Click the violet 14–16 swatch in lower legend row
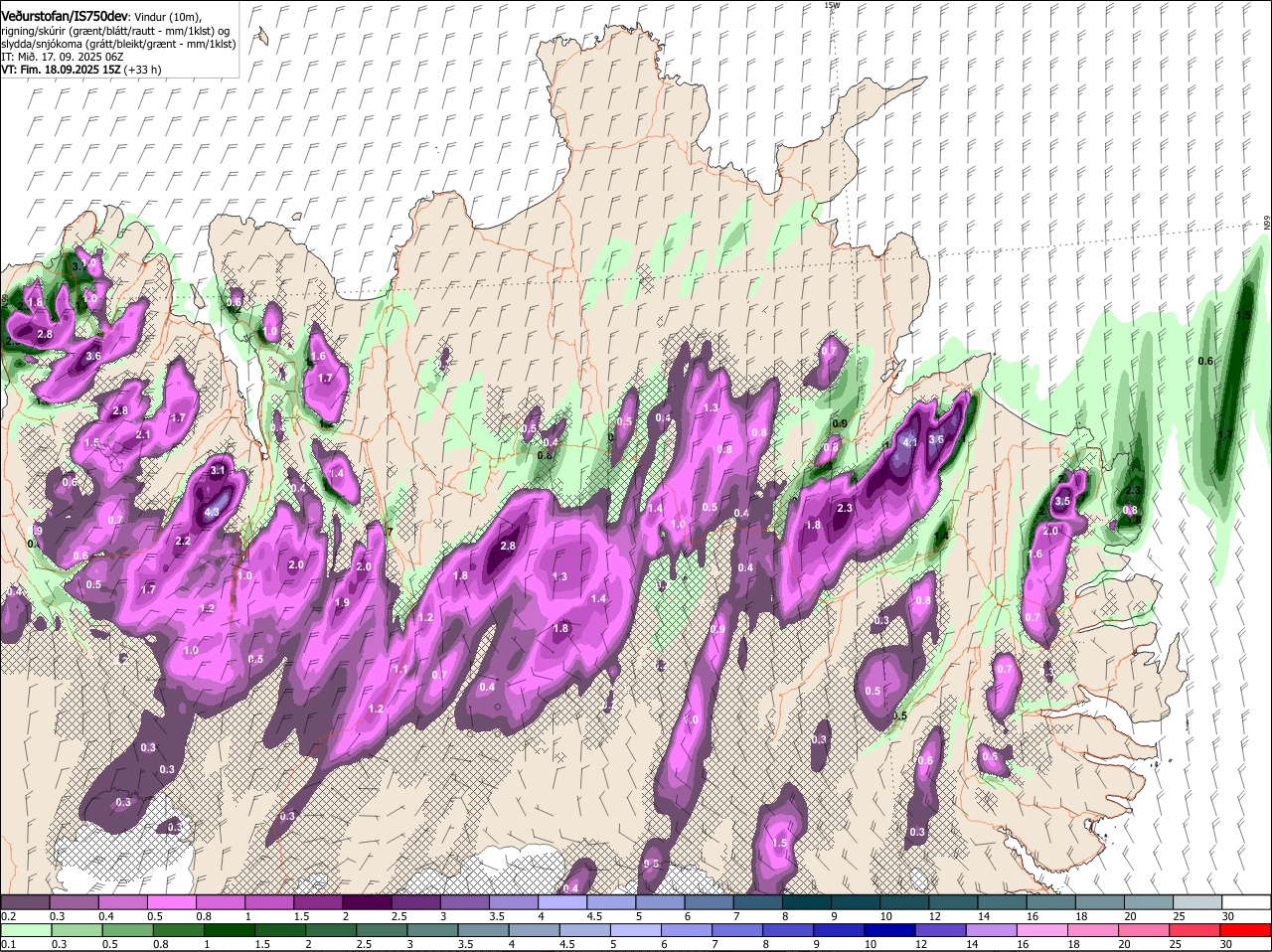This screenshot has width=1272, height=952. pyautogui.click(x=992, y=930)
